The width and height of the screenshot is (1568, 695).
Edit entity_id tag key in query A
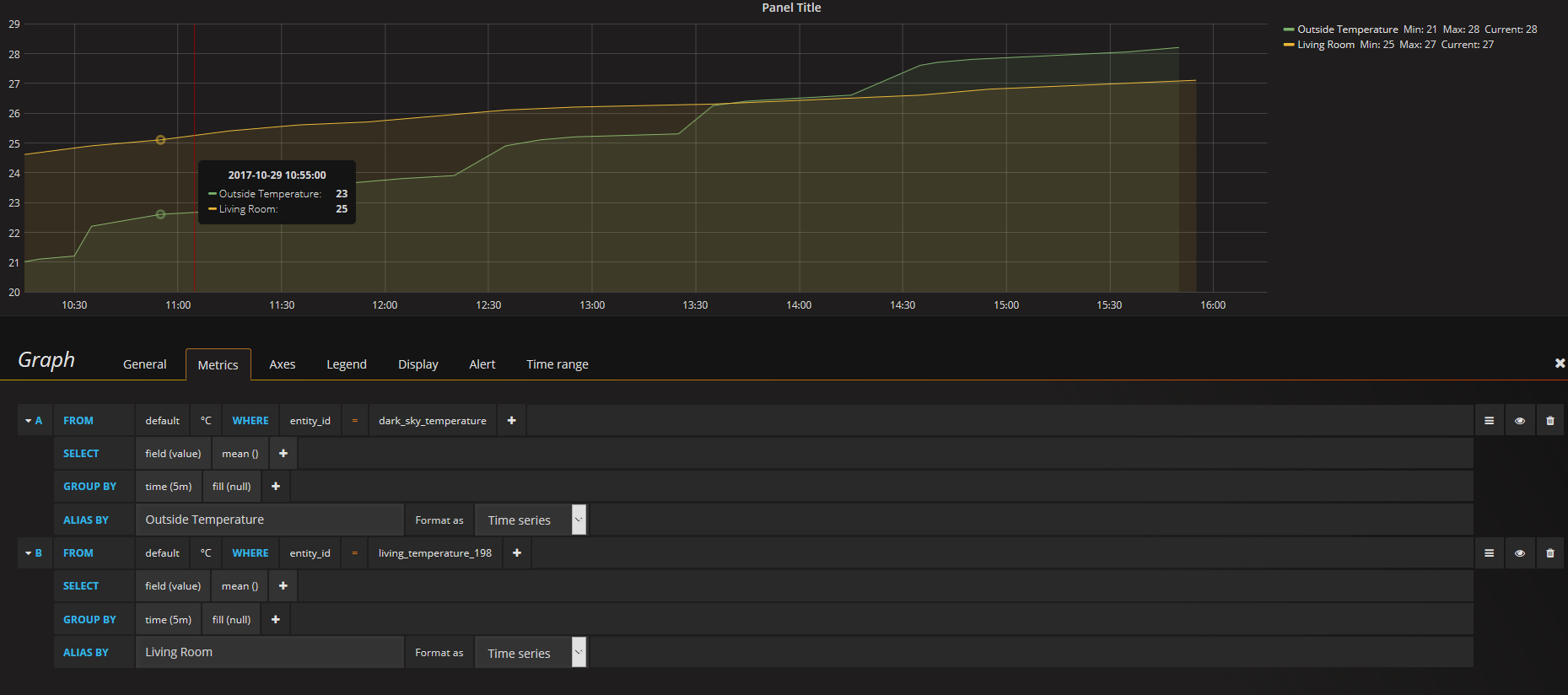(x=310, y=420)
